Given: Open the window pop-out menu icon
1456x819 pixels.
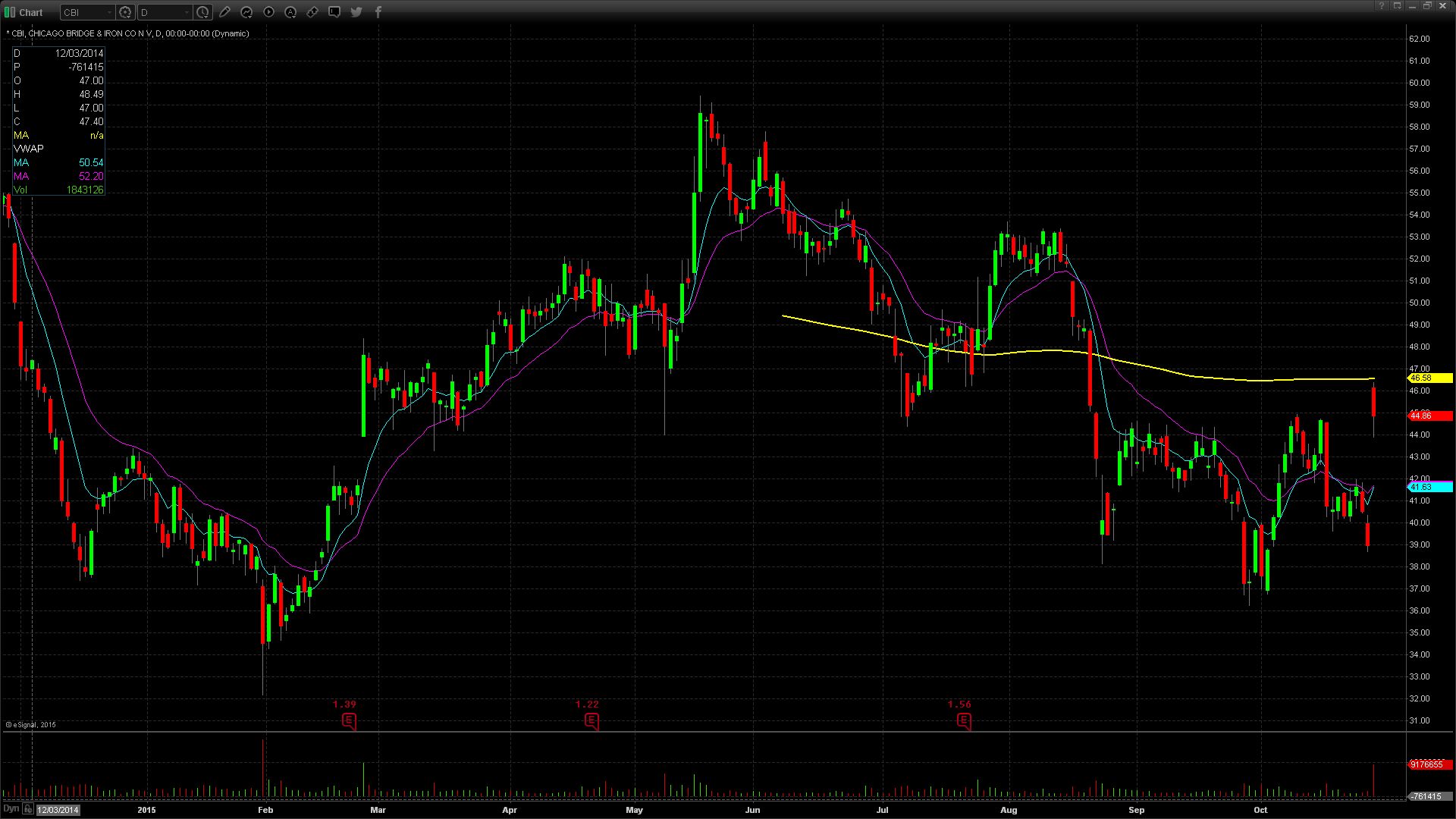Looking at the screenshot, I should pyautogui.click(x=1398, y=6).
